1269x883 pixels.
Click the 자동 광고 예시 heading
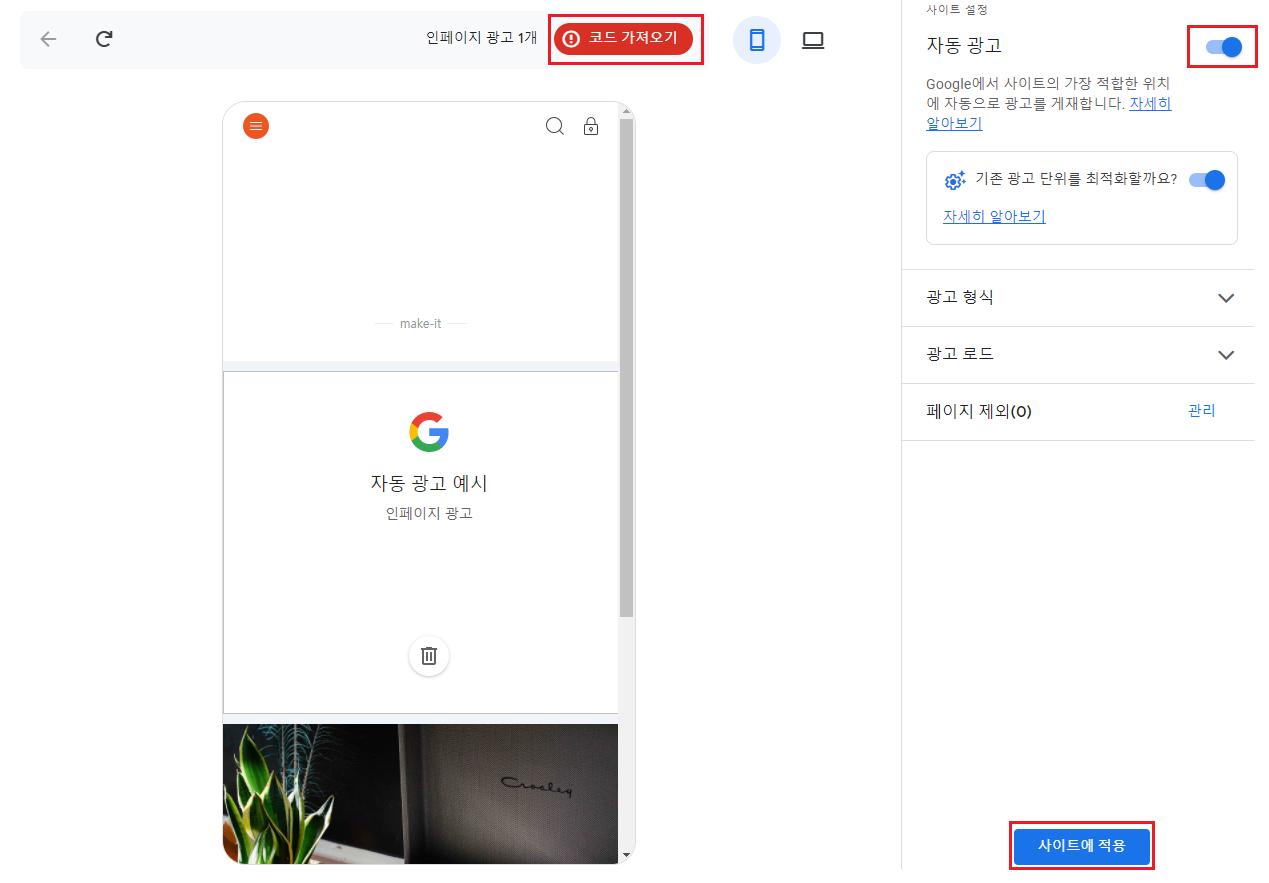tap(429, 483)
